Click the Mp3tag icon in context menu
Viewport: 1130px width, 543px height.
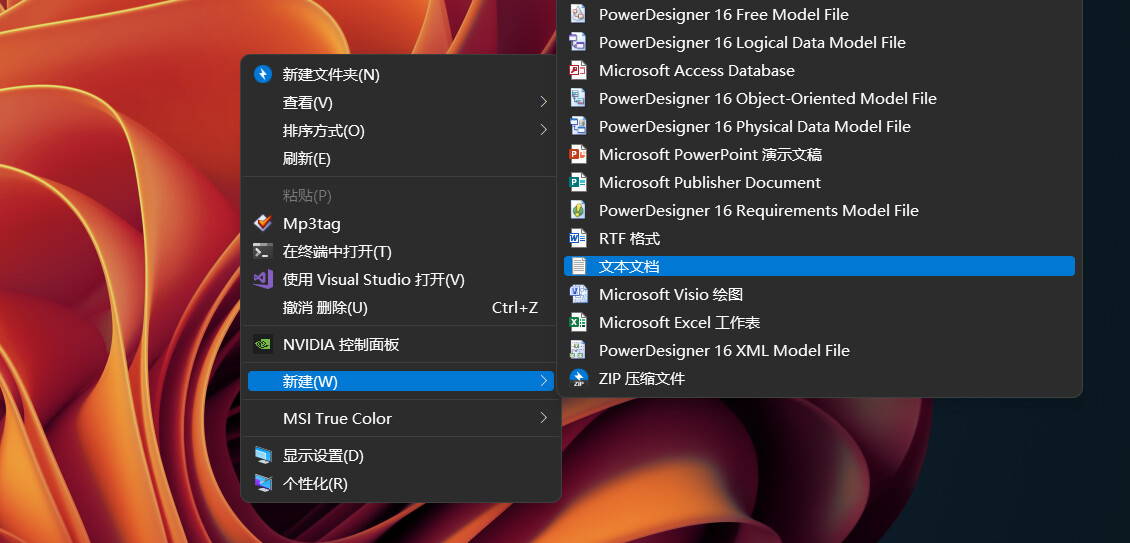[x=263, y=224]
